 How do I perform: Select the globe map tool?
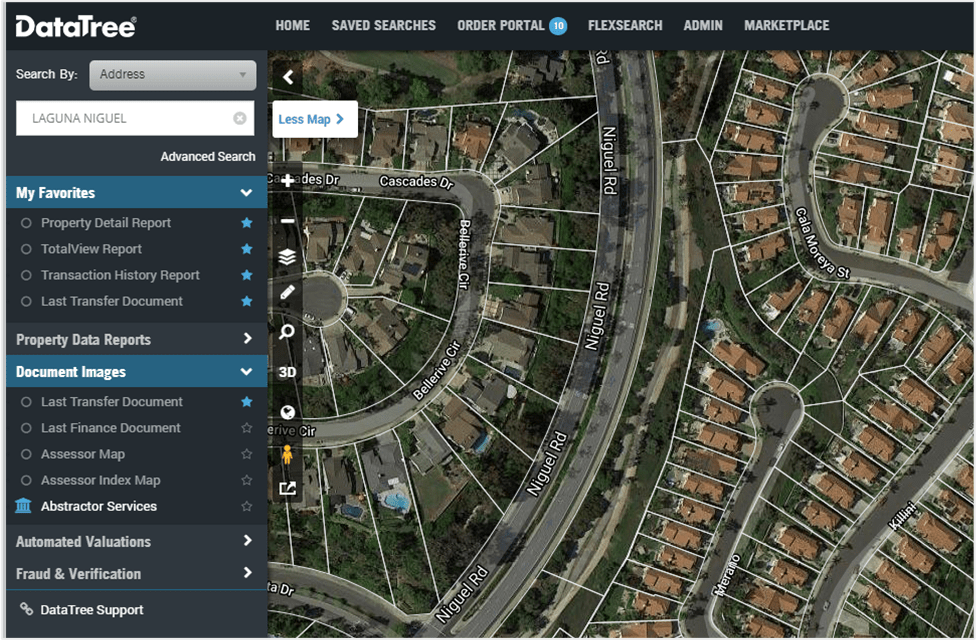287,411
